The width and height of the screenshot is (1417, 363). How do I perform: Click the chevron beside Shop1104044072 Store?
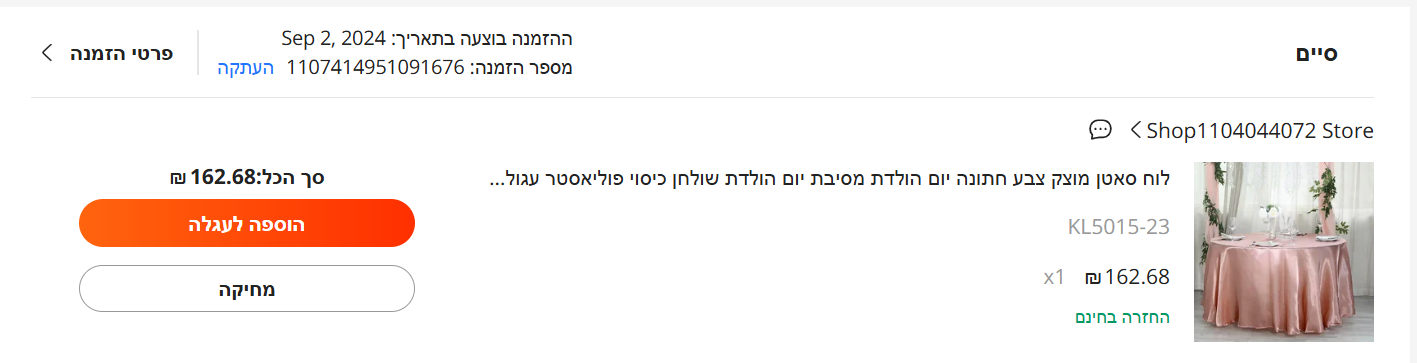point(1136,130)
